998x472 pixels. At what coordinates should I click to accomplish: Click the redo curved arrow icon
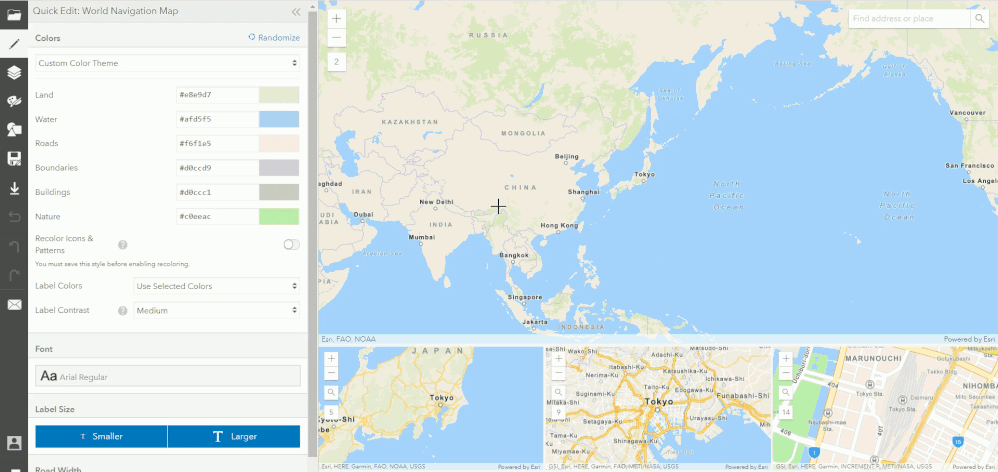pos(14,274)
